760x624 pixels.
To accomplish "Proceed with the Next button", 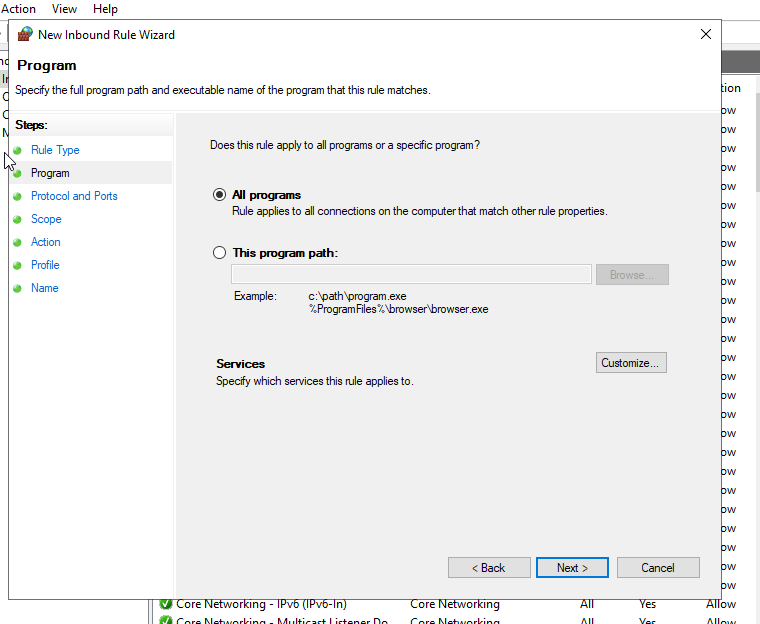I will pyautogui.click(x=572, y=567).
